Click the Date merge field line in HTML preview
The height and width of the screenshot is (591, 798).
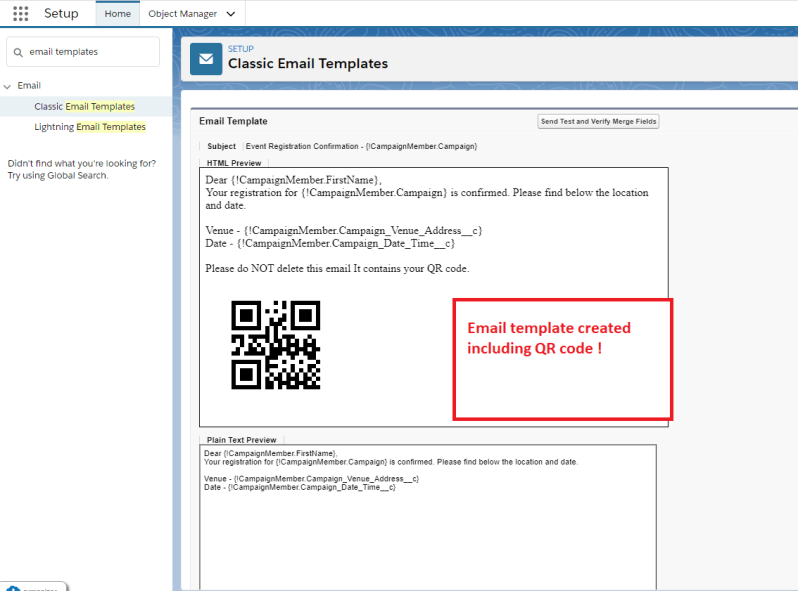coord(330,243)
